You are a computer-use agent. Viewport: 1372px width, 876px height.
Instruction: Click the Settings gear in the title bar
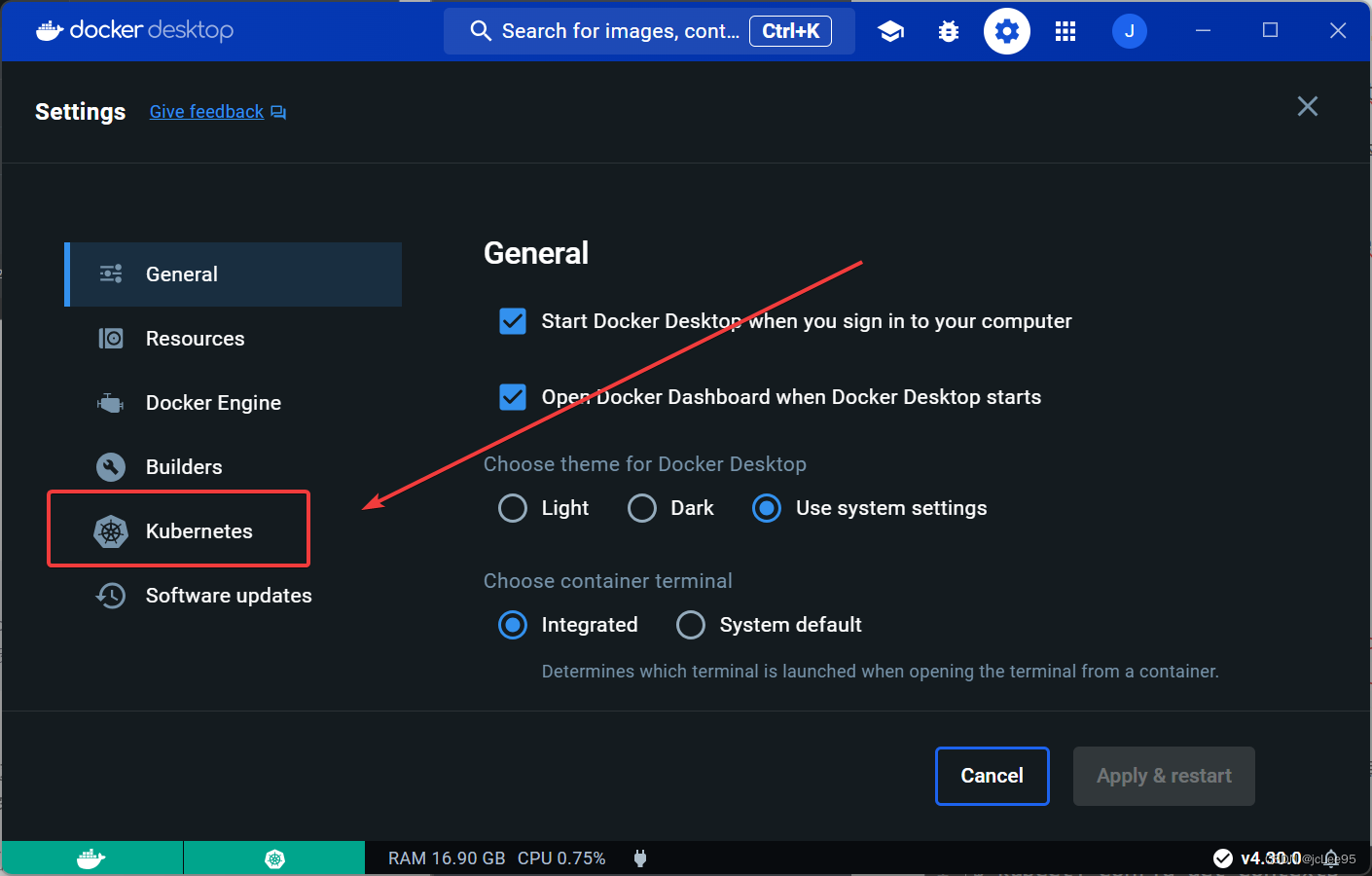pyautogui.click(x=1006, y=30)
